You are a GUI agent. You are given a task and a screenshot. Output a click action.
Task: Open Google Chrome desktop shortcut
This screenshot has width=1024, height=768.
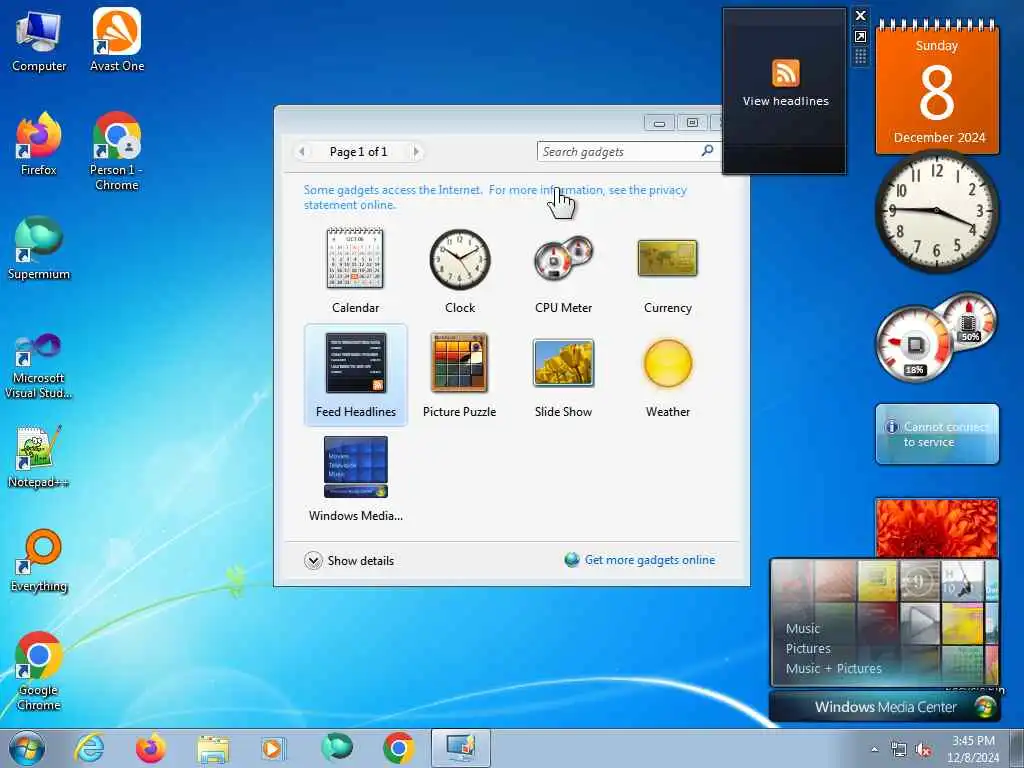39,671
